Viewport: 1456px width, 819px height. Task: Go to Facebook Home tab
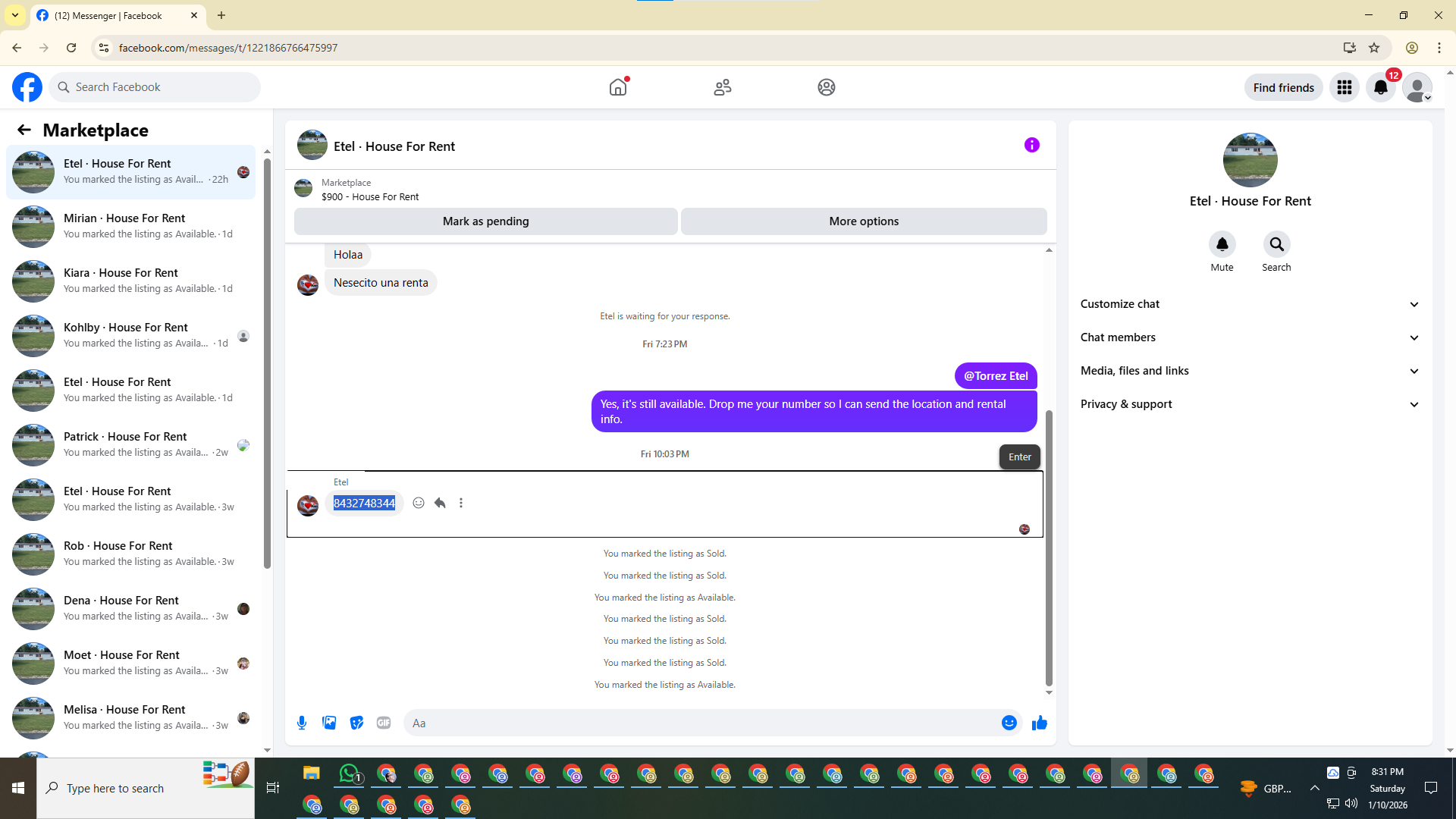pos(618,87)
